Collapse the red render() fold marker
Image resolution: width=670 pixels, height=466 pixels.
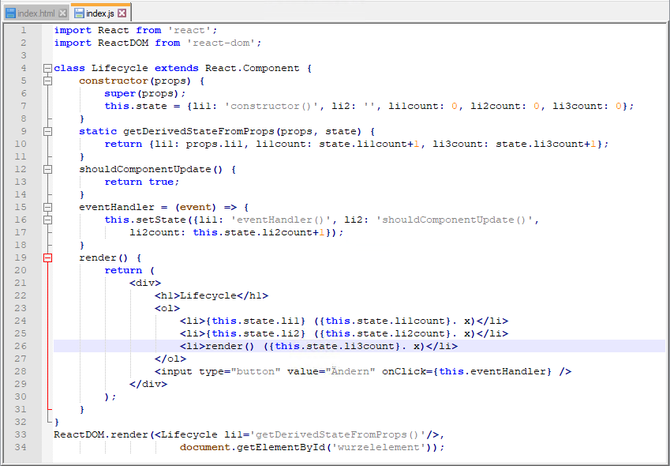click(47, 258)
